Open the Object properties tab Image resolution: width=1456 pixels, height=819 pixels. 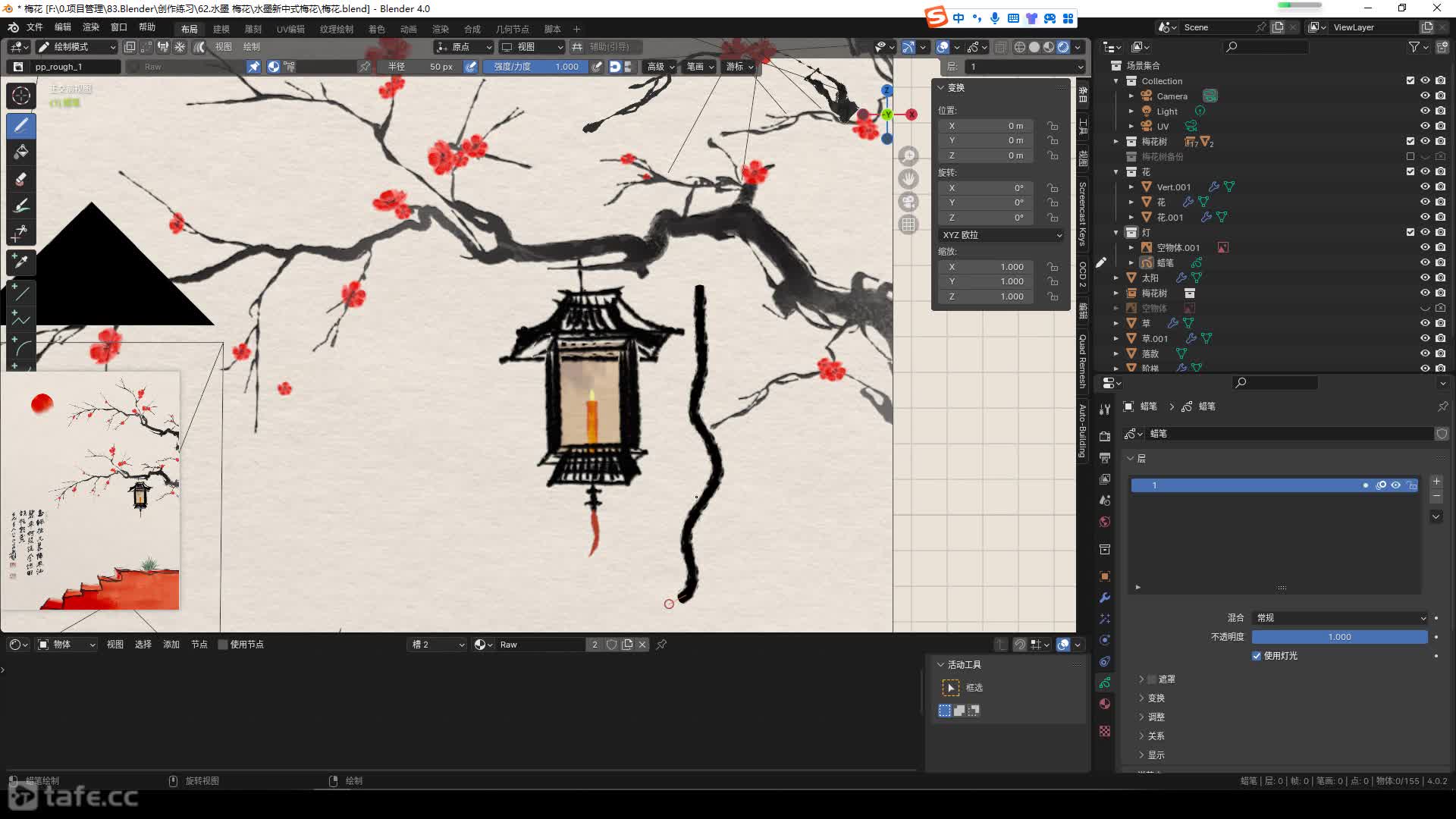1105,576
